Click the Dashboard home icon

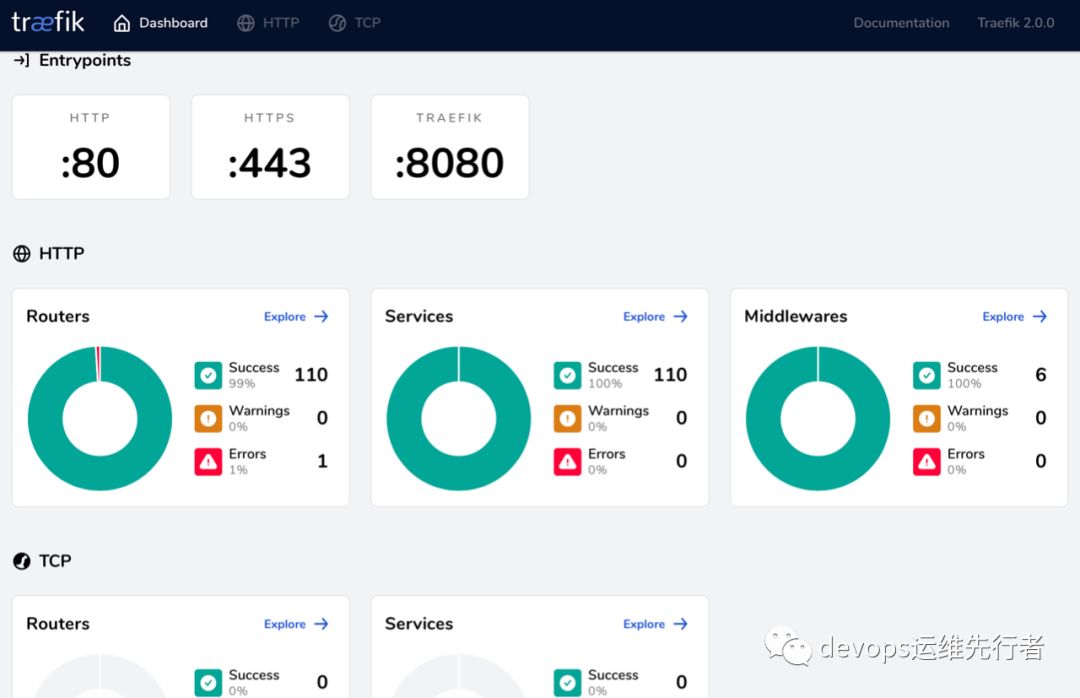click(x=122, y=23)
